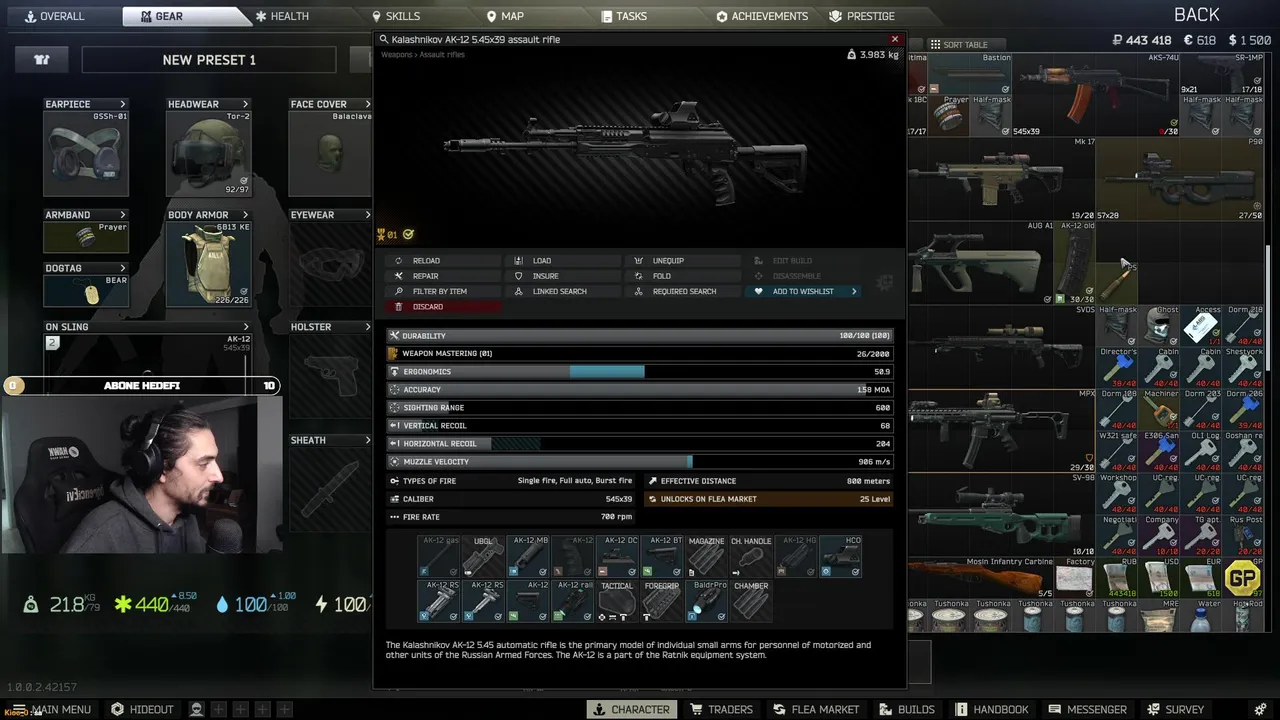Select the AUG A1 rifle in stash

coord(980,263)
